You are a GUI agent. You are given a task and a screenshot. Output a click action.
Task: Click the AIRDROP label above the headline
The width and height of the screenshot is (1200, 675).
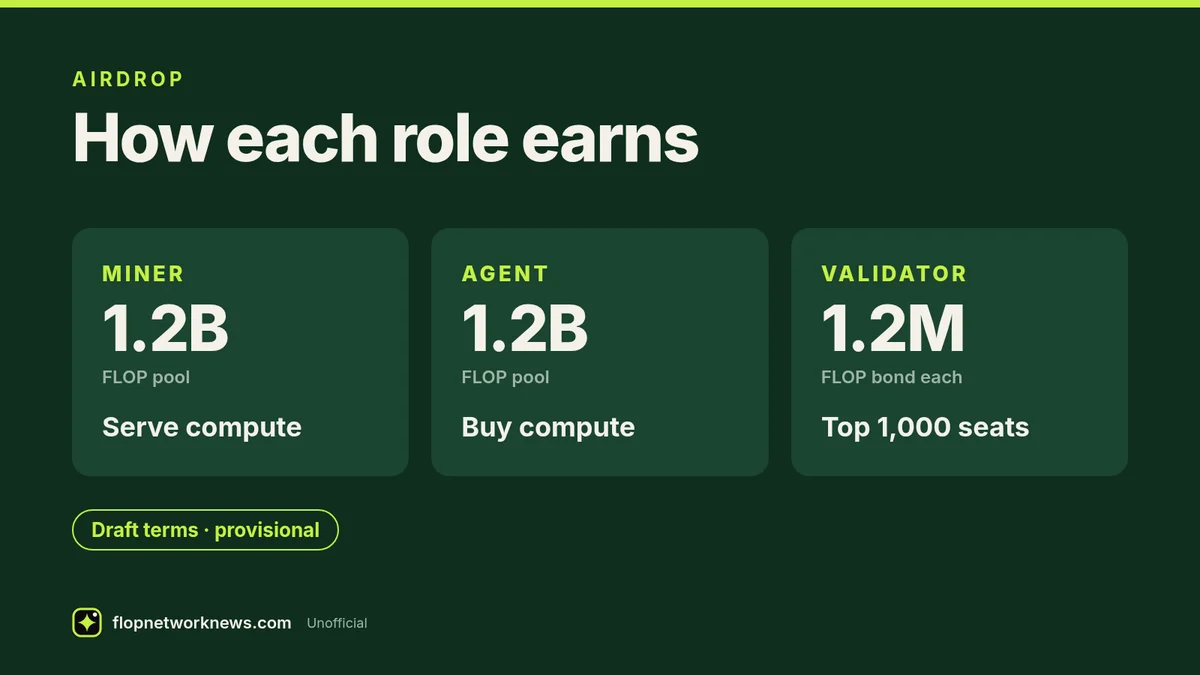(x=128, y=79)
